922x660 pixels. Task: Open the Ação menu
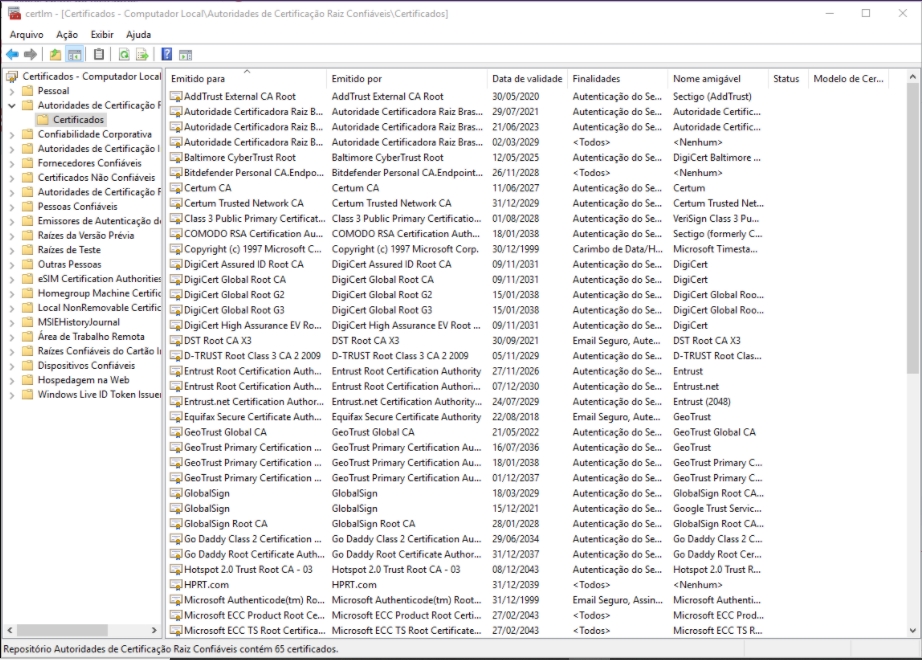[67, 35]
